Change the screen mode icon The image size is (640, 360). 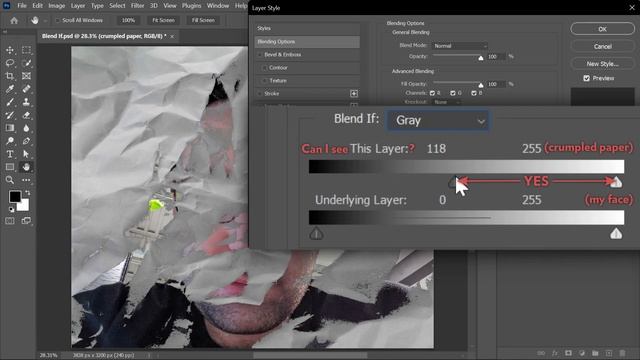pyautogui.click(x=26, y=221)
